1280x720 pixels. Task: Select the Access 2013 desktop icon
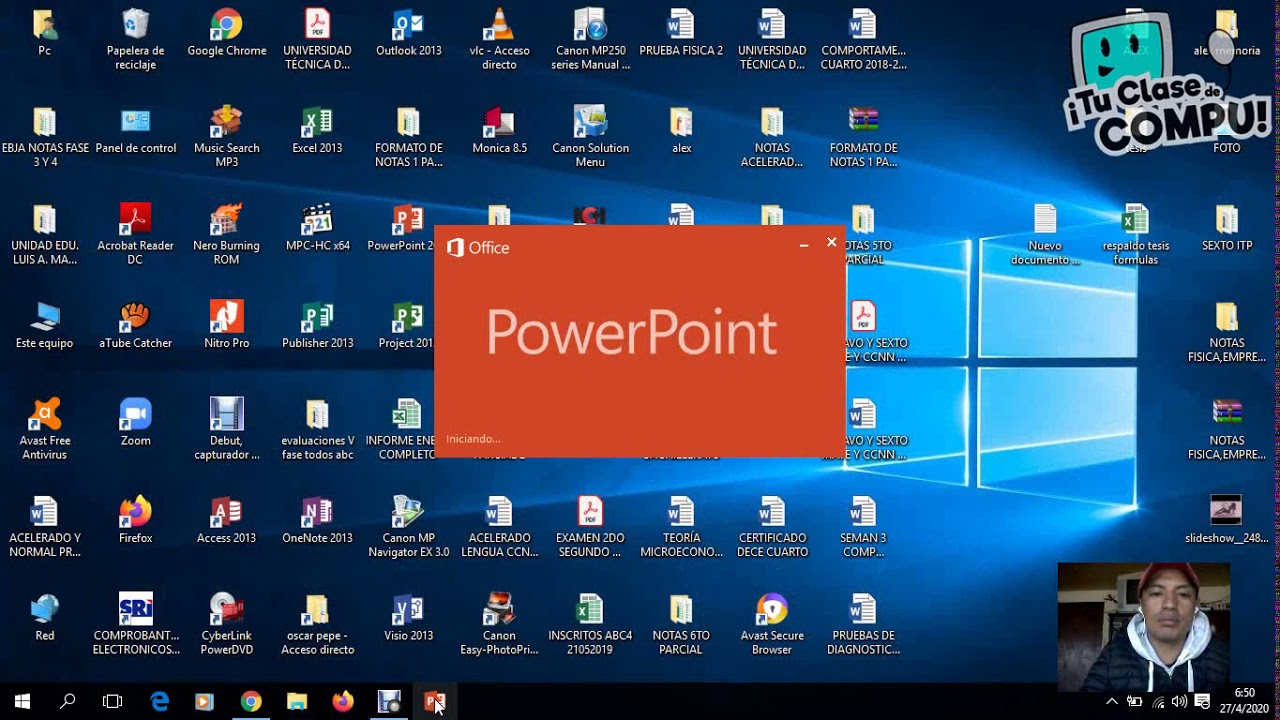226,520
